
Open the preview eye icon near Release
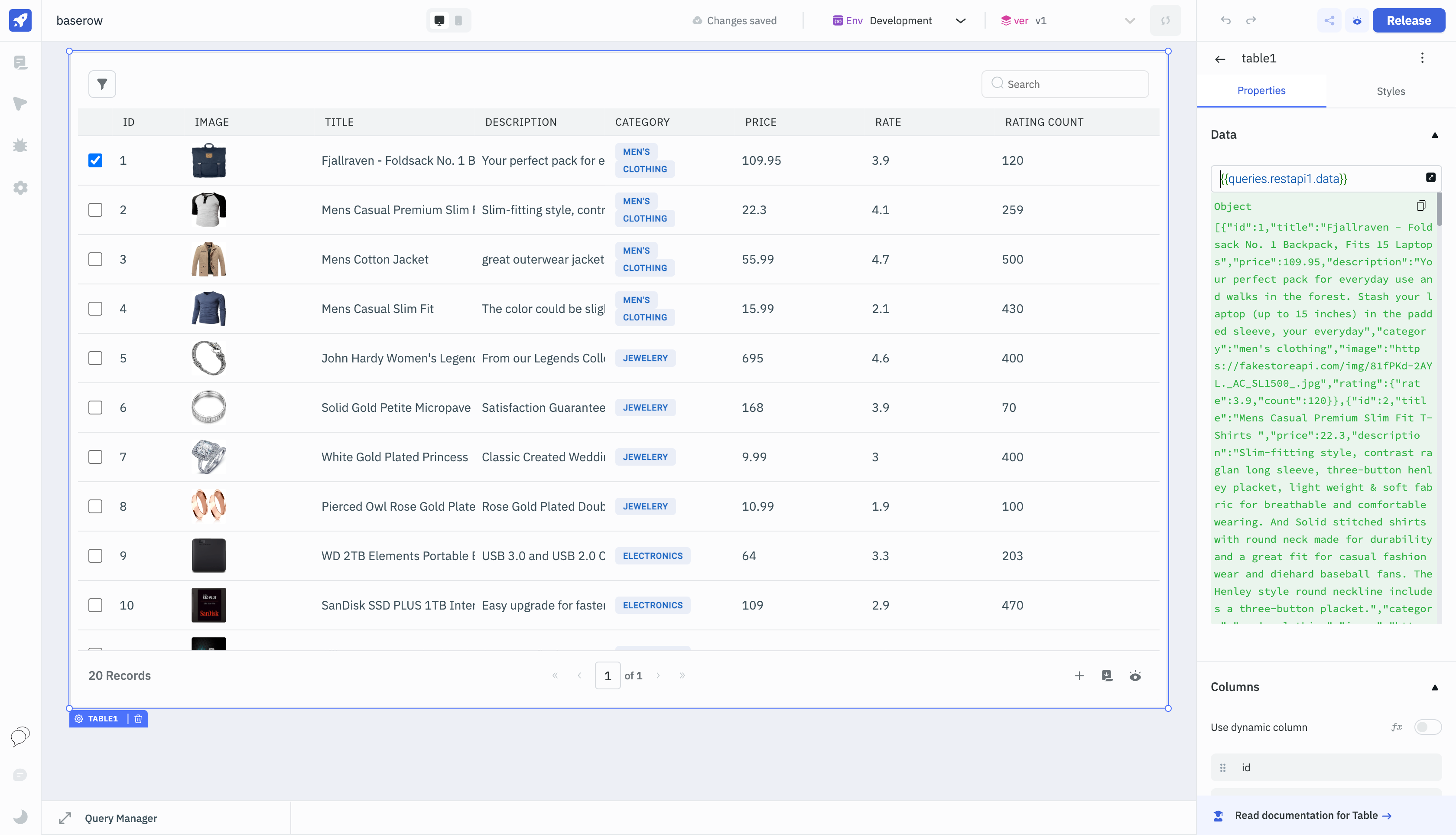(1357, 21)
